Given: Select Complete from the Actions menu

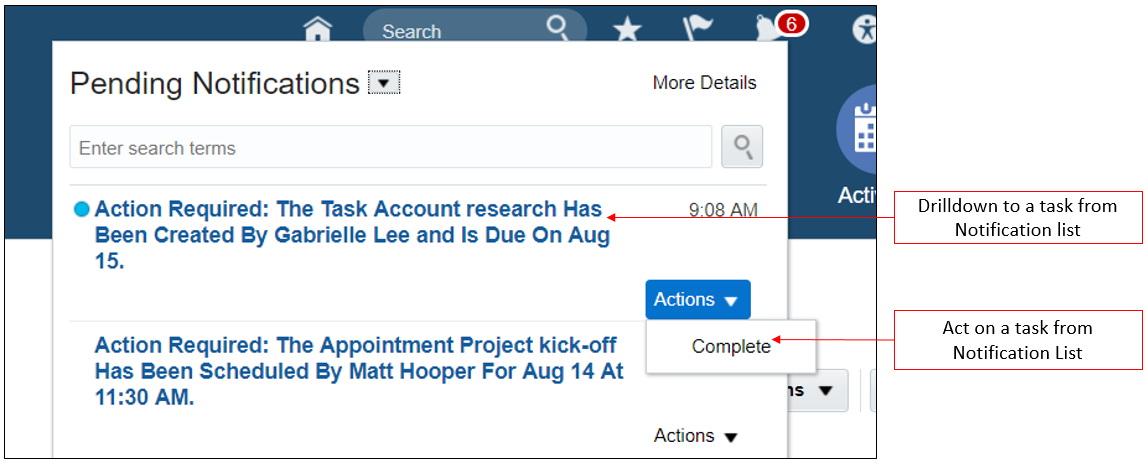Looking at the screenshot, I should coord(731,346).
